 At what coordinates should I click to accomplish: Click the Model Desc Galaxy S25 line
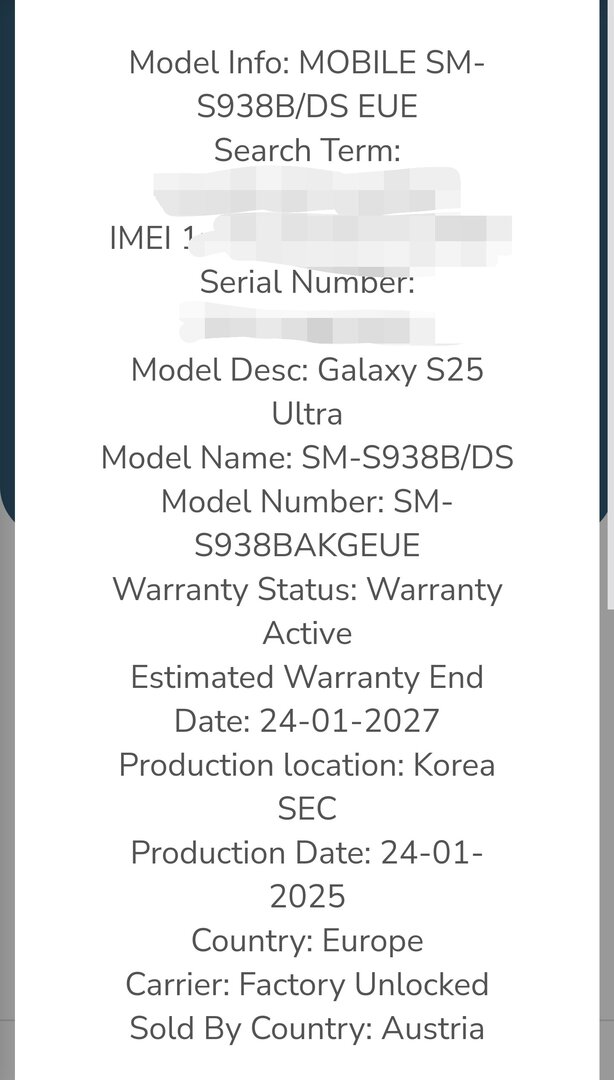[307, 370]
